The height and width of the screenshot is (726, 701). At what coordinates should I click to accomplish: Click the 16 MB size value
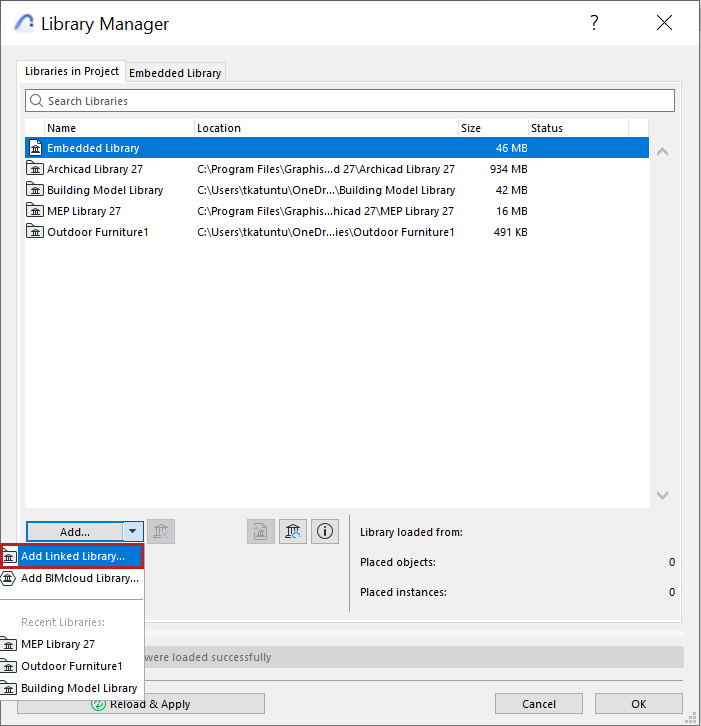click(512, 211)
